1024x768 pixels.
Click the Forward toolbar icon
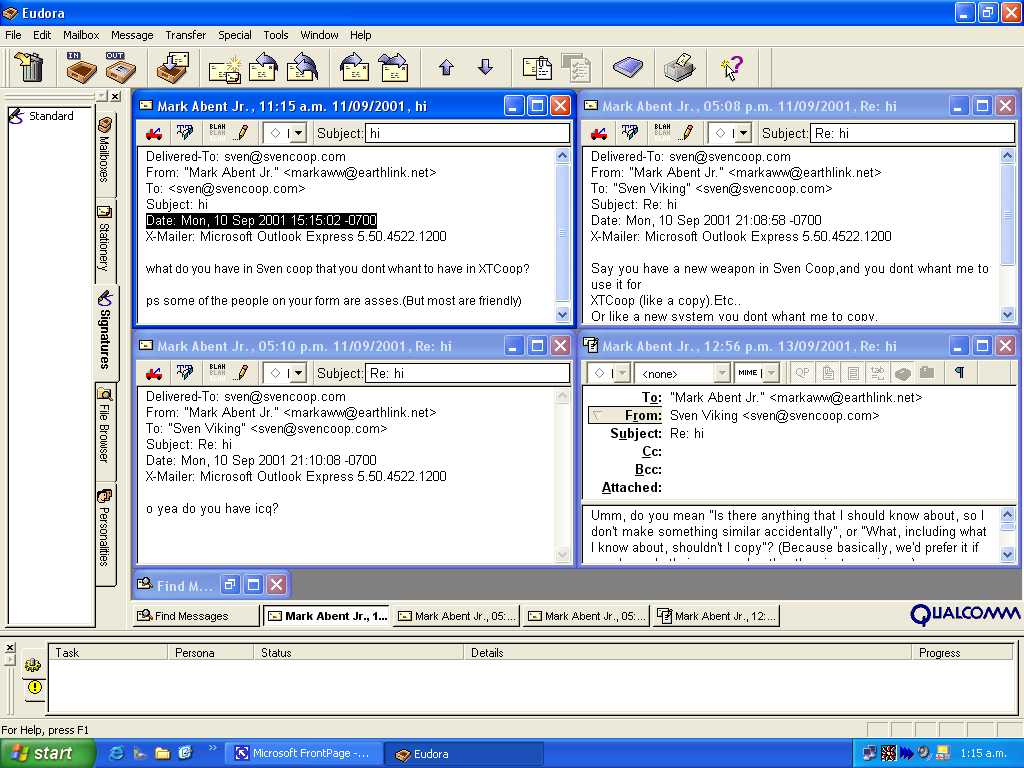coord(355,67)
